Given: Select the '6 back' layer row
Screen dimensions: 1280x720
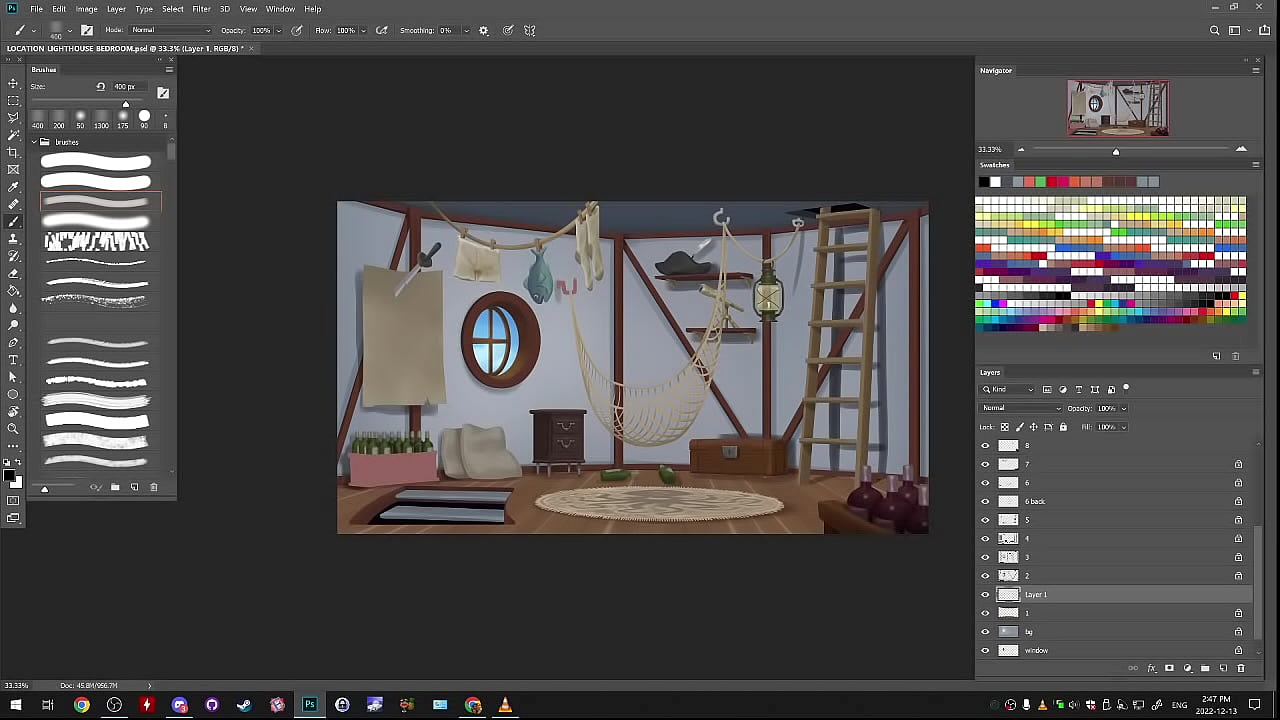Looking at the screenshot, I should [x=1115, y=501].
